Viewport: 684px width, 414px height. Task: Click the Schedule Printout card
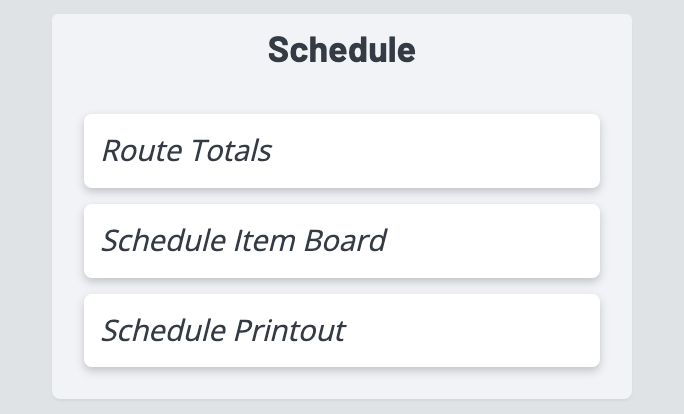tap(341, 331)
